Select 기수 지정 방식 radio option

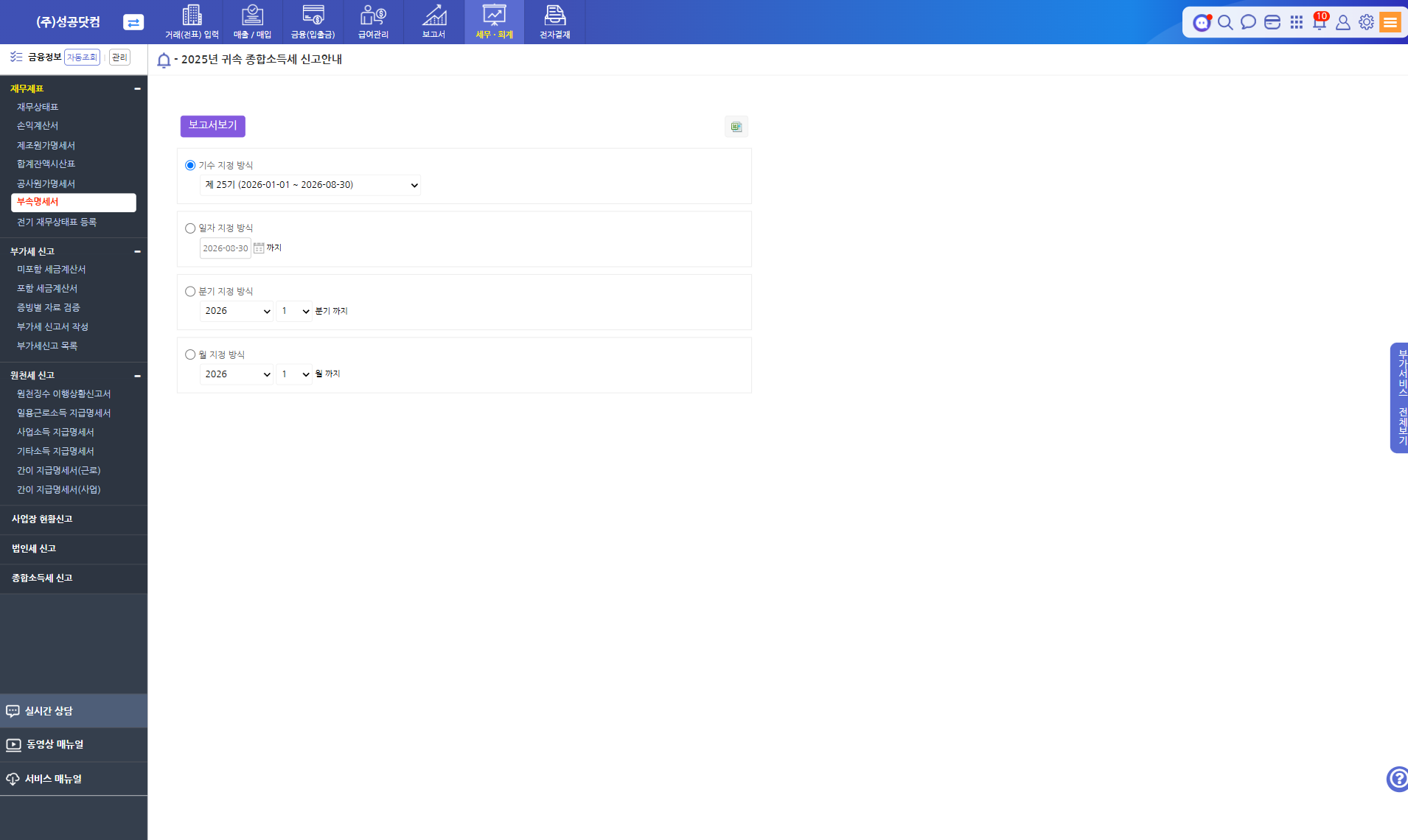190,166
